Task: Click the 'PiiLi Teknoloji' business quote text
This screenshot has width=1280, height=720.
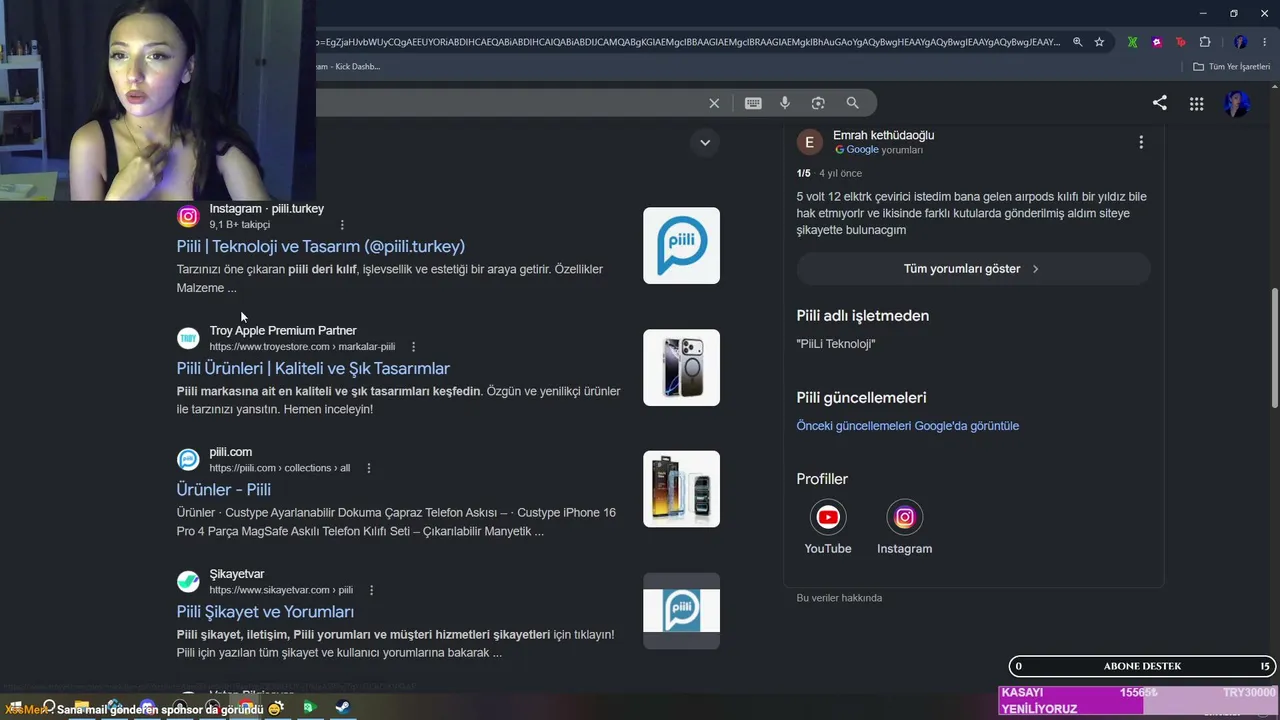Action: click(x=836, y=344)
